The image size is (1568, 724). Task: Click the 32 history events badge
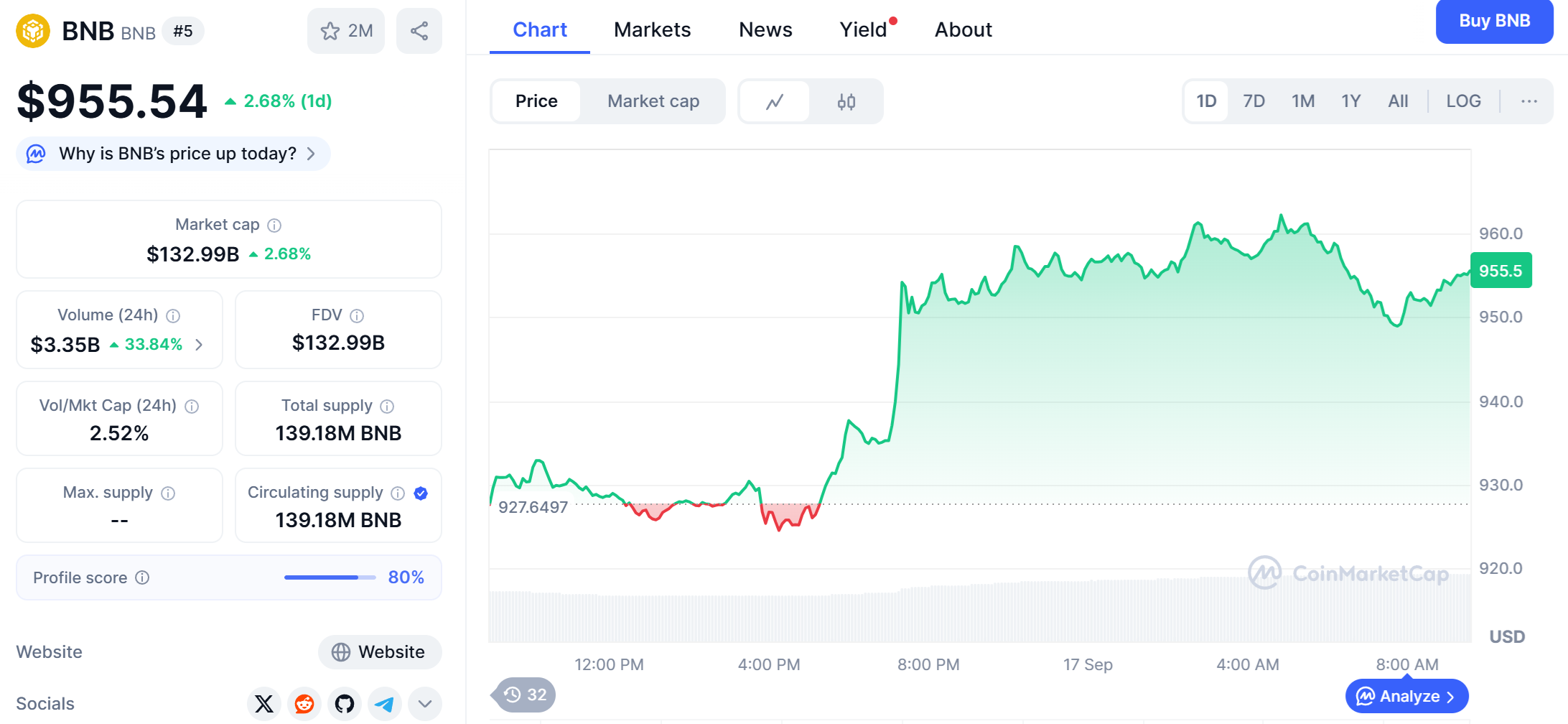tap(525, 695)
